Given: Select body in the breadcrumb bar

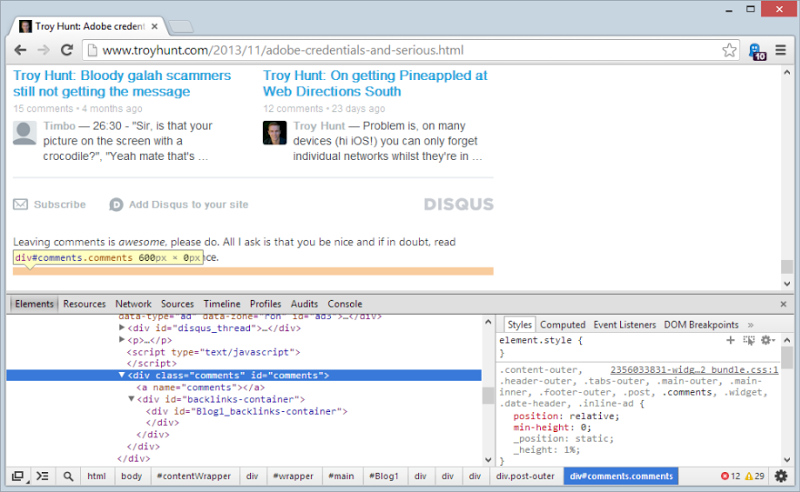Looking at the screenshot, I should (x=132, y=476).
